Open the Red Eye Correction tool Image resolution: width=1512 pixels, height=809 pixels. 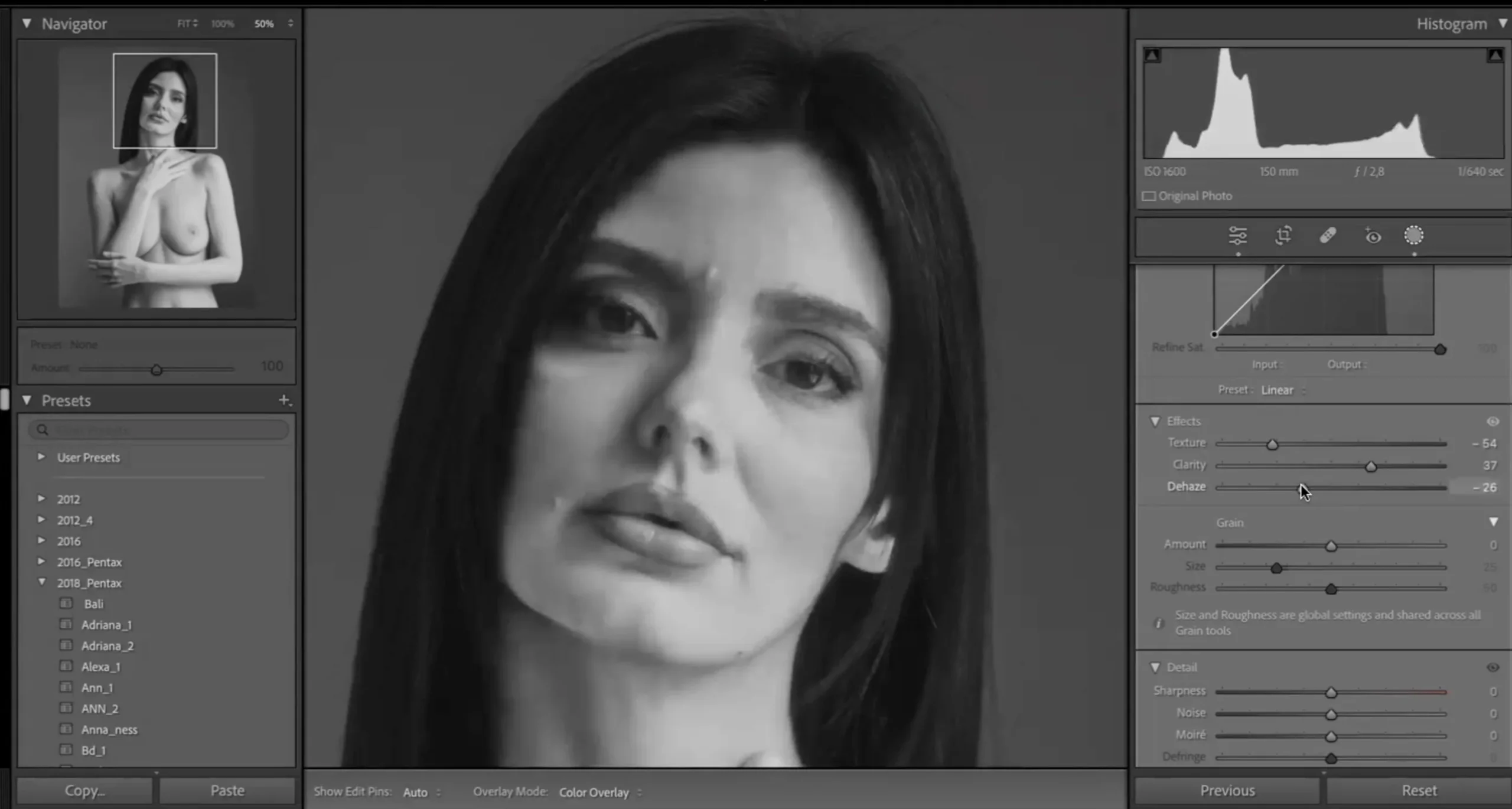[x=1373, y=236]
